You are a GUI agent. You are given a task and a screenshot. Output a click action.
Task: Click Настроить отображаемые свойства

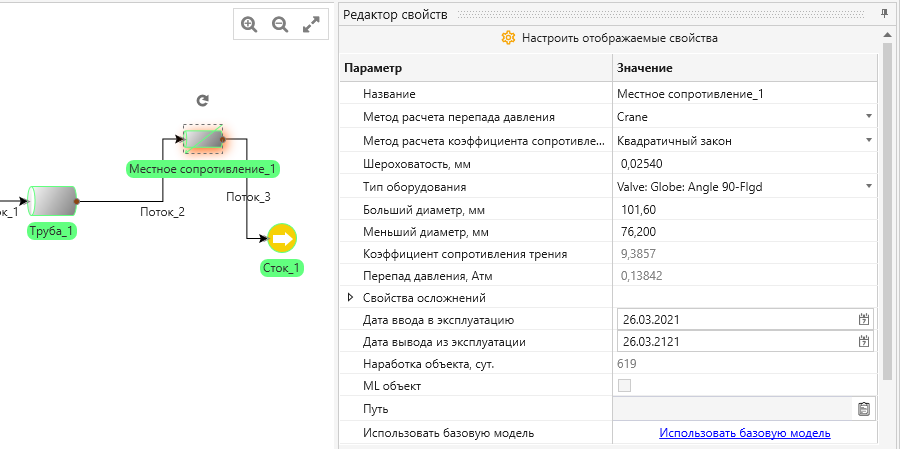pyautogui.click(x=619, y=38)
